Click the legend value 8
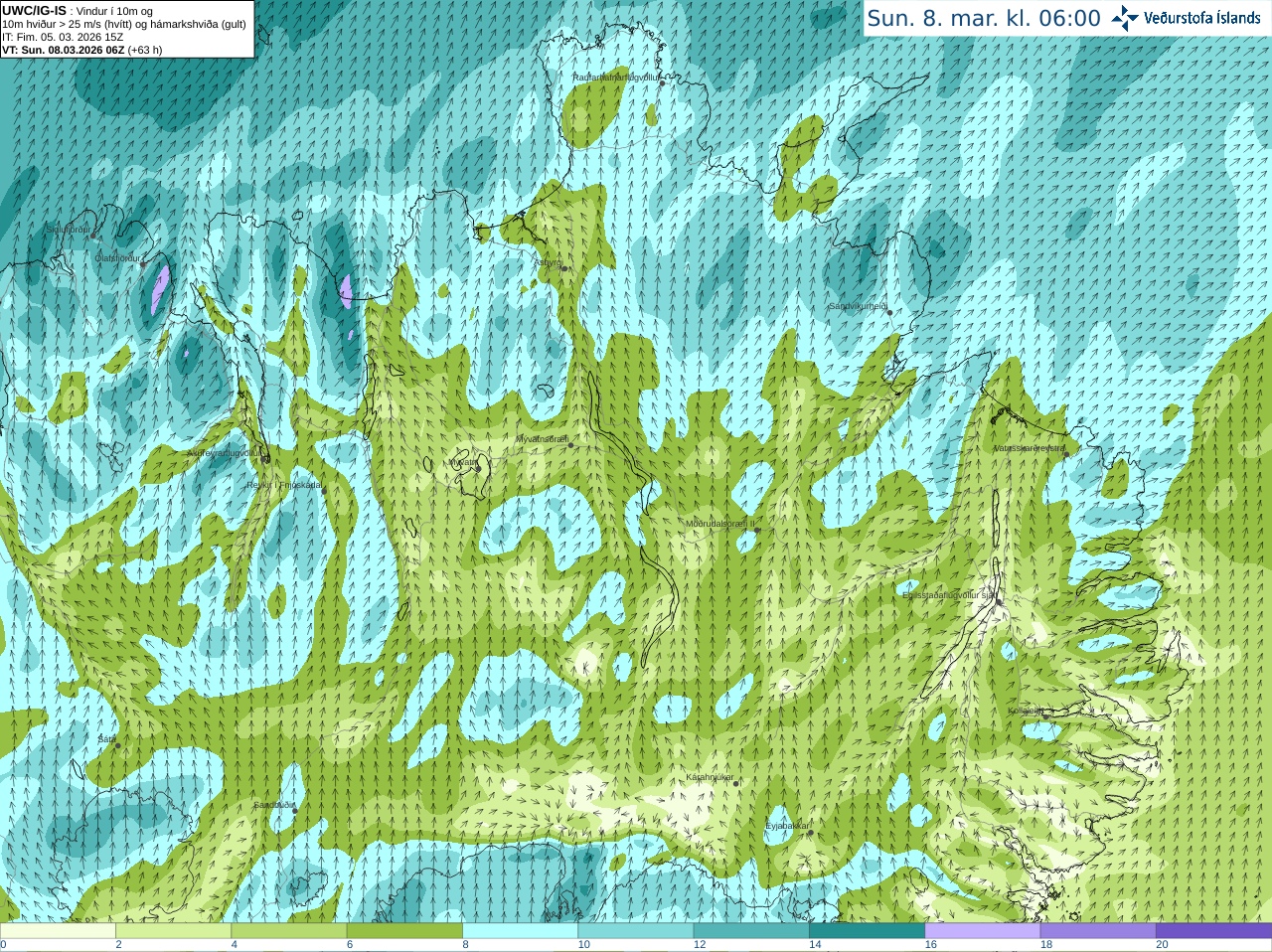Viewport: 1272px width, 952px height. coord(465,945)
